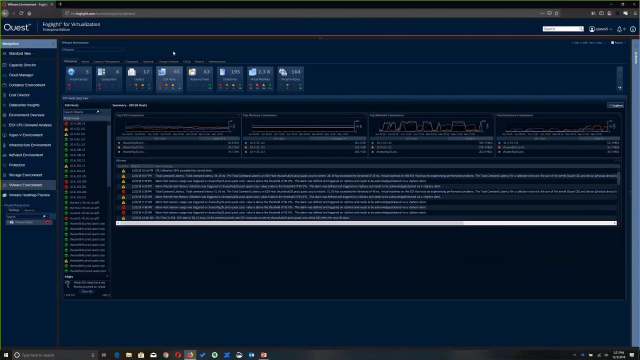Viewport: 640px width, 360px height.
Task: Select the ESX Hosts tile showing 65
Action: click(169, 79)
